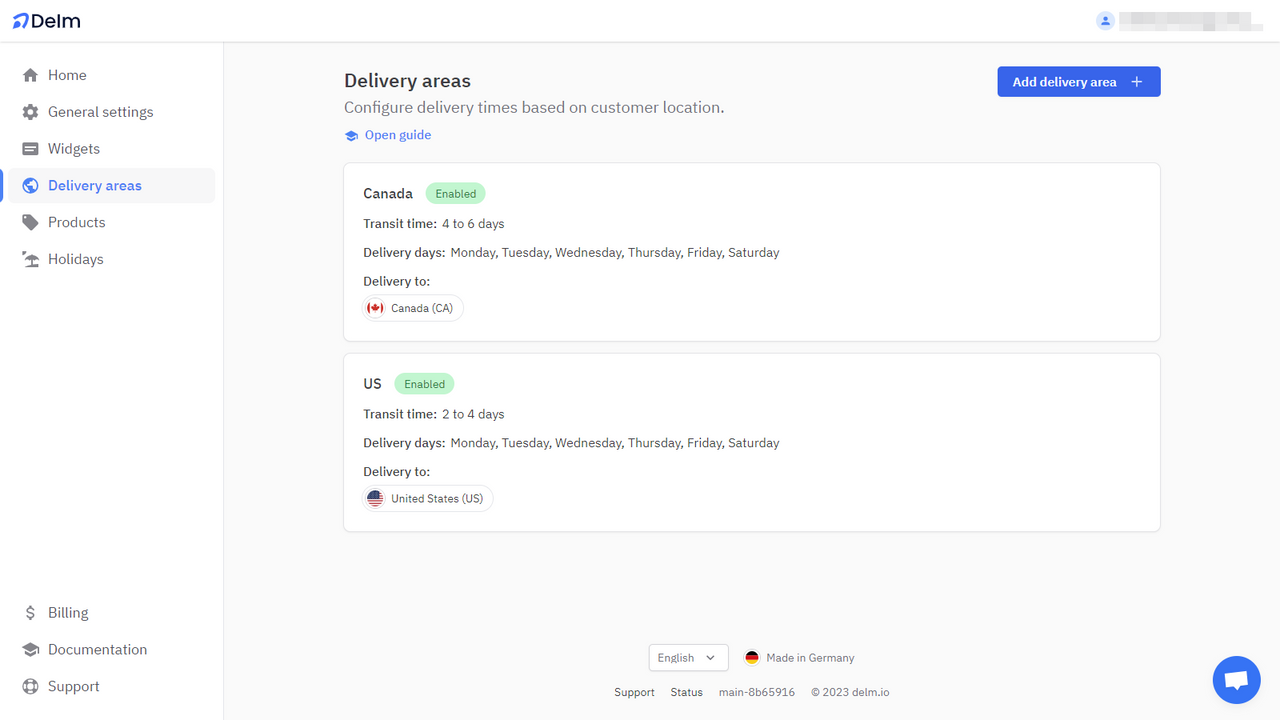Viewport: 1280px width, 720px height.
Task: Click the Enabled badge on the US area
Action: (x=424, y=383)
